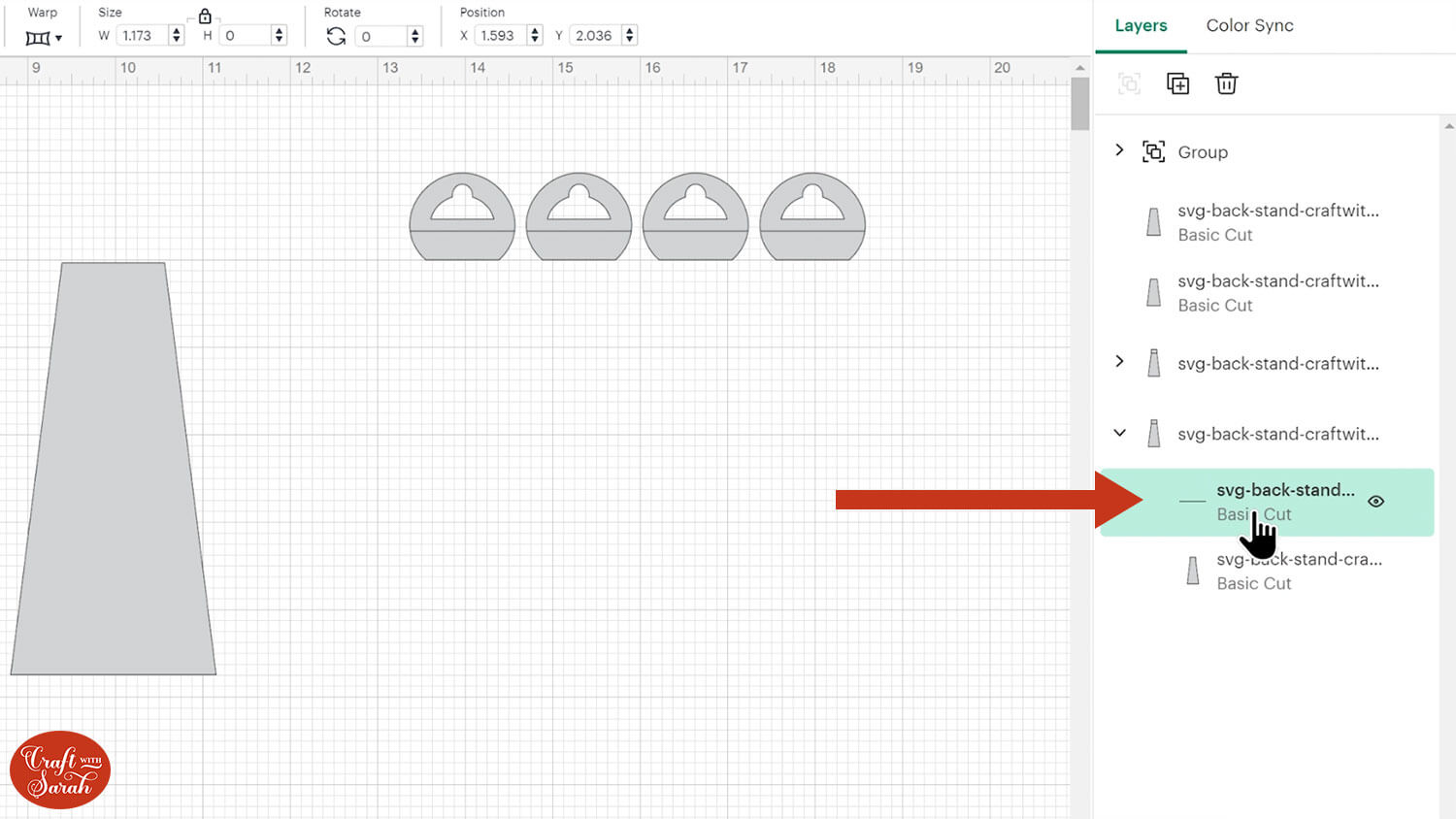Screen dimensions: 1456x819
Task: Select the Layers tab
Action: pos(1141,25)
